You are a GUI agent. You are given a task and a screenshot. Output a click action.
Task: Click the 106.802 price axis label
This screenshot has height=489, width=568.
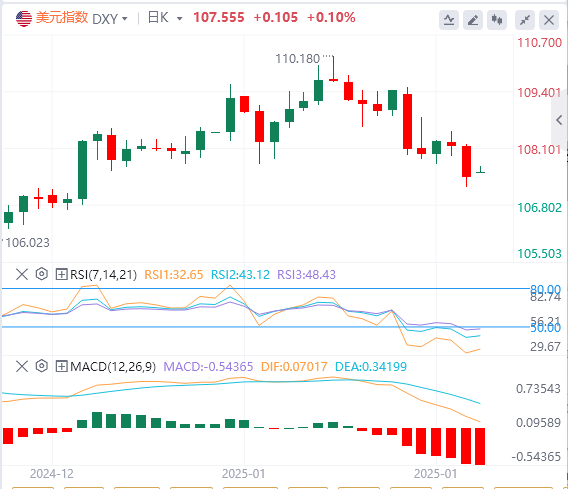[x=539, y=208]
